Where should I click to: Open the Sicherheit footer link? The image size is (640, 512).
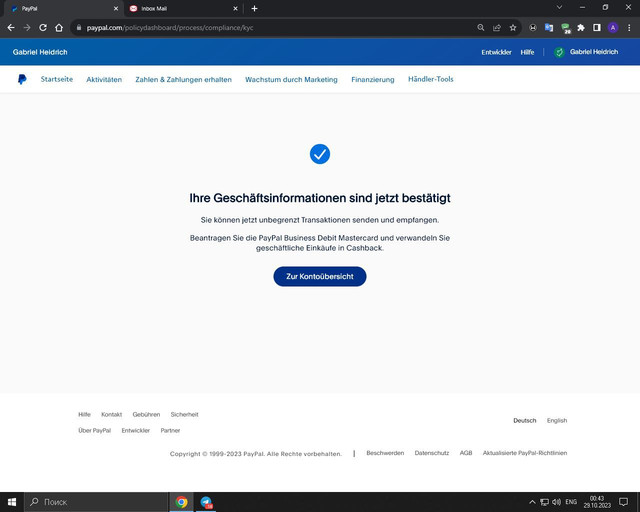click(x=184, y=414)
